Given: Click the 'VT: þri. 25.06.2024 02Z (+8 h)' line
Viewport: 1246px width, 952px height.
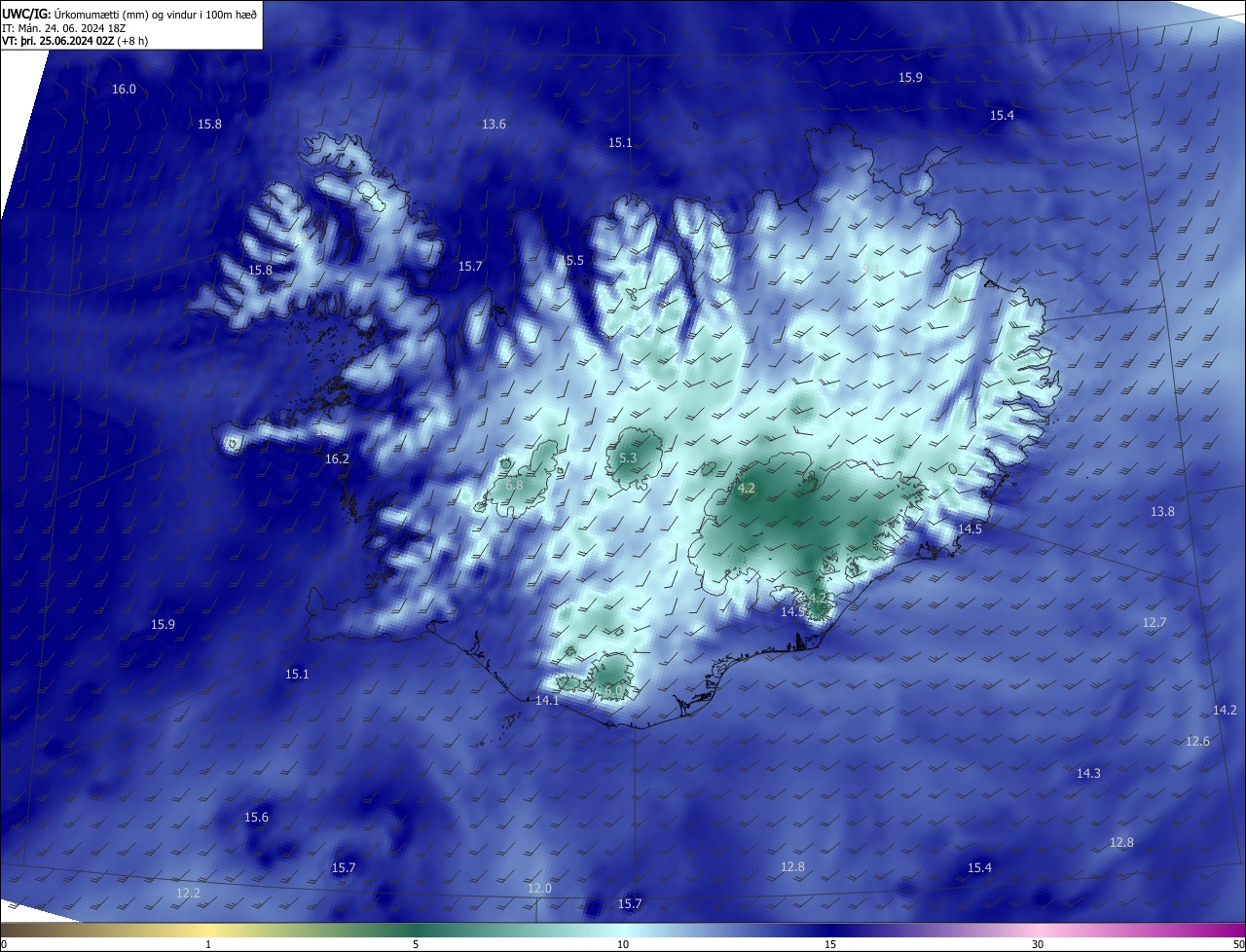Looking at the screenshot, I should click(x=75, y=41).
